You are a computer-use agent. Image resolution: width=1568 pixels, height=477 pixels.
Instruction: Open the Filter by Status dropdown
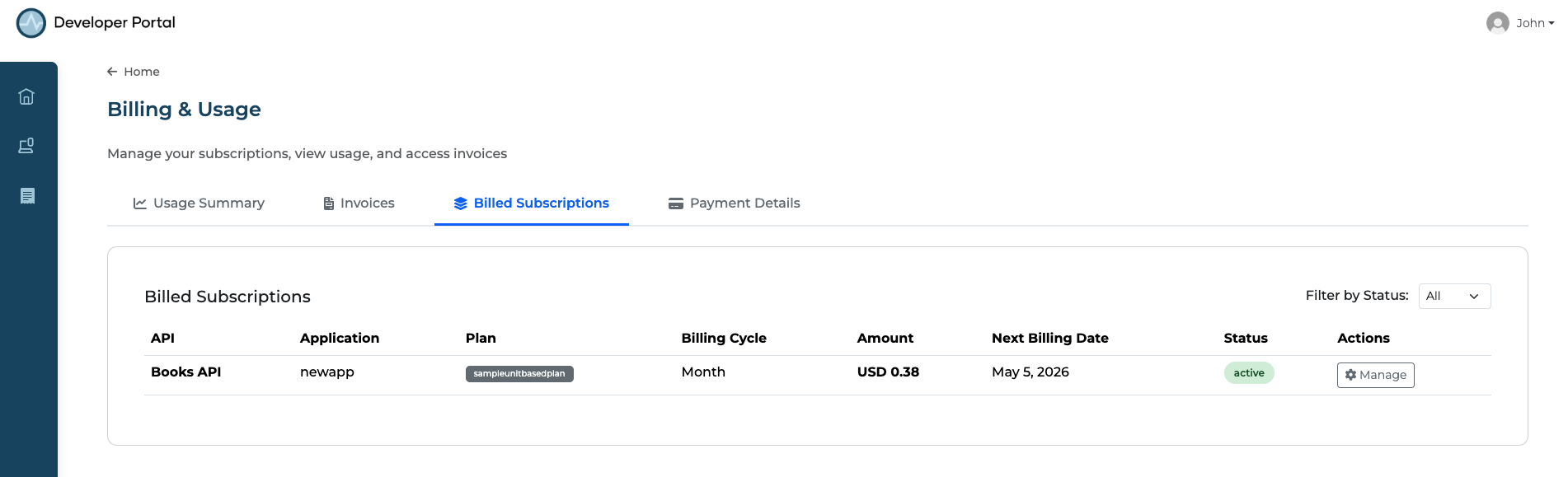(1453, 296)
